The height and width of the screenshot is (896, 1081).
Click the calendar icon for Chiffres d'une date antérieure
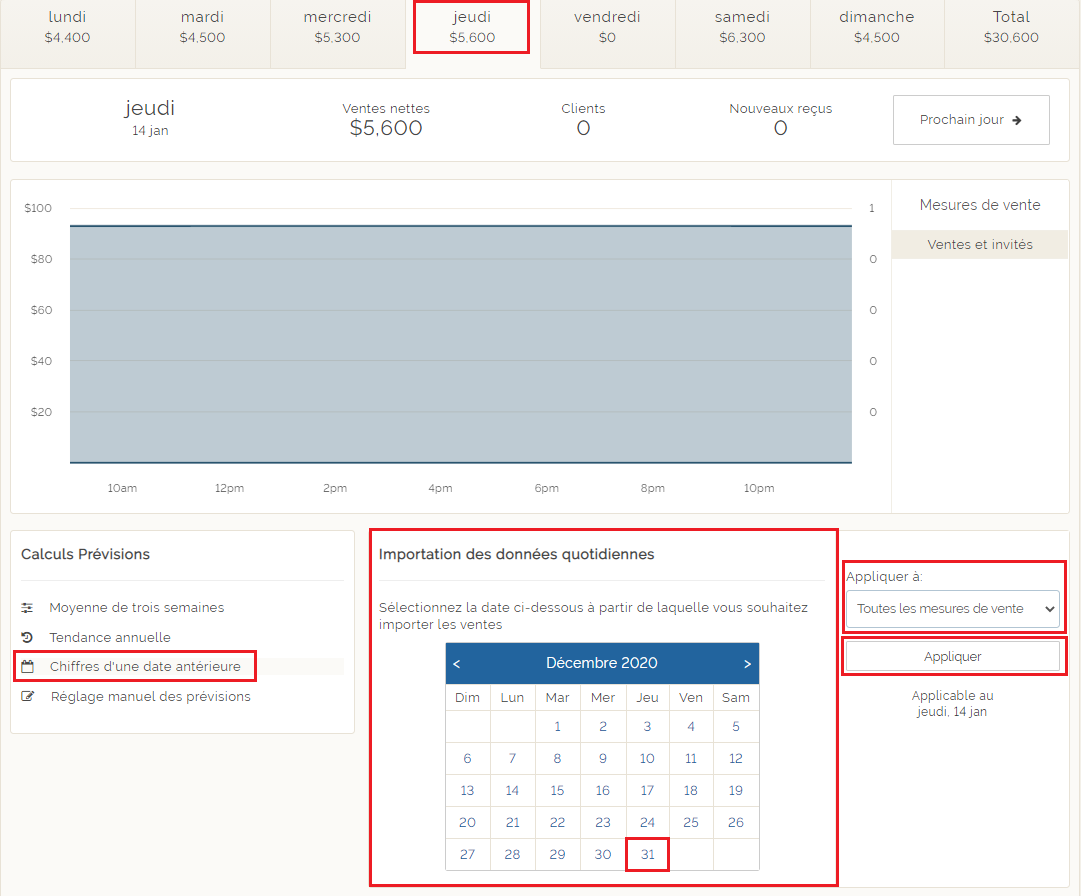28,666
